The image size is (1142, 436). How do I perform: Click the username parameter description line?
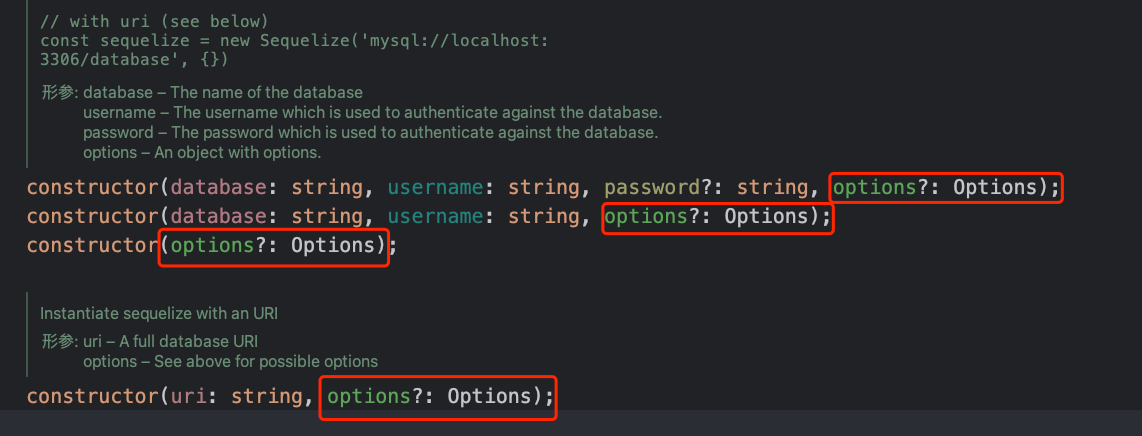372,113
